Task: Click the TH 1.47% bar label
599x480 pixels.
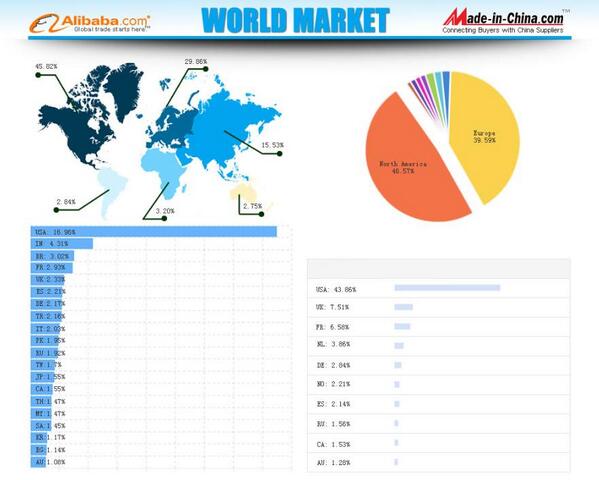Action: pyautogui.click(x=50, y=402)
